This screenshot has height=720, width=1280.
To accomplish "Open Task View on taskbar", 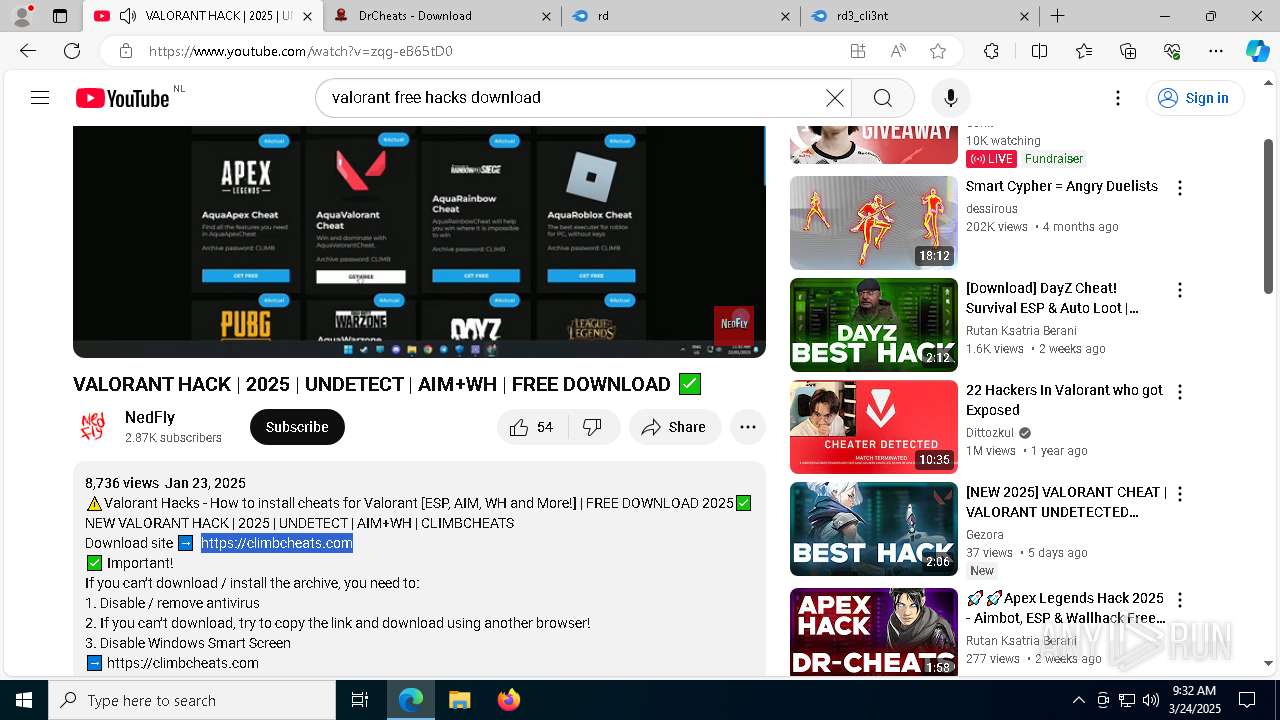I will click(x=360, y=700).
